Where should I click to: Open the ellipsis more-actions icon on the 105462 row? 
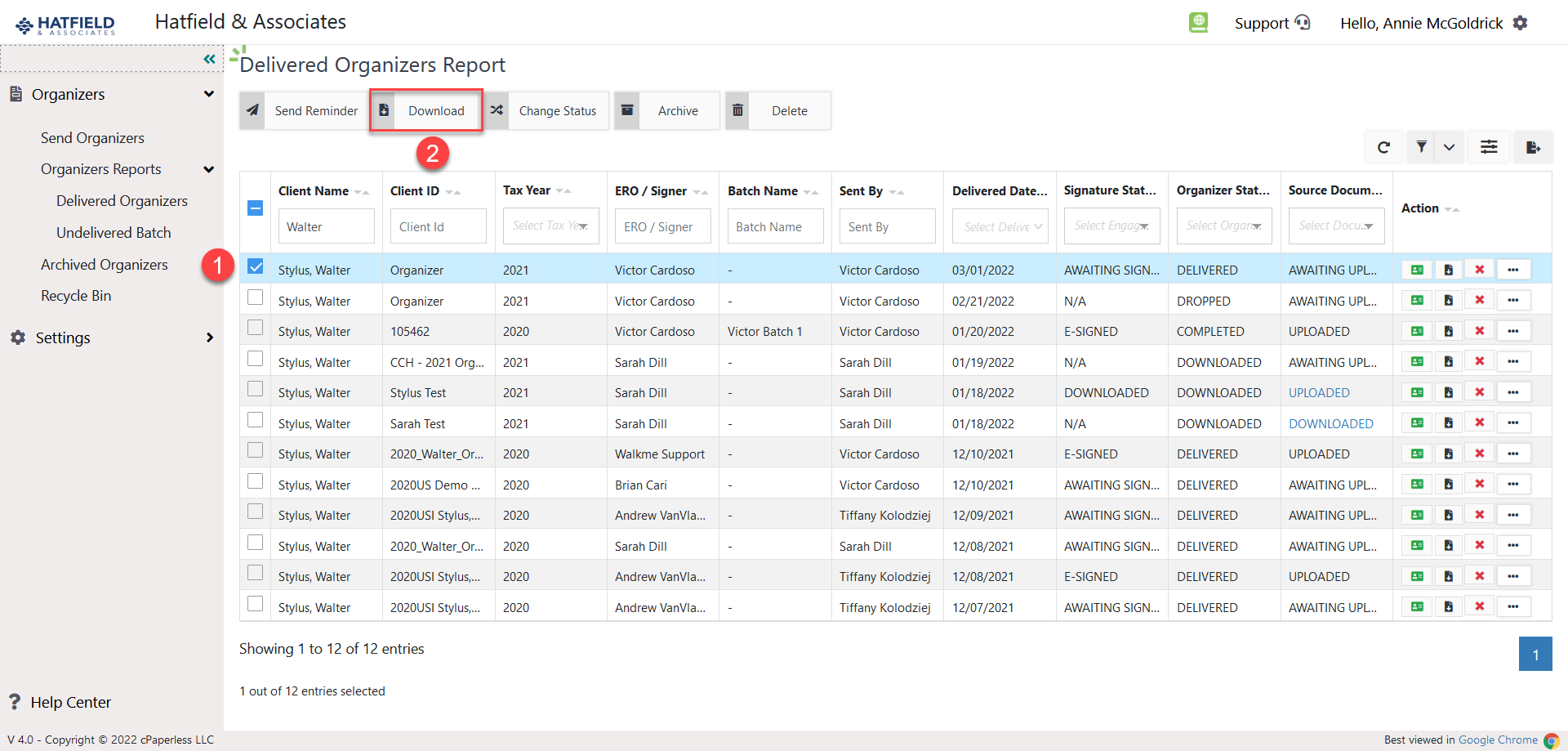[1513, 330]
